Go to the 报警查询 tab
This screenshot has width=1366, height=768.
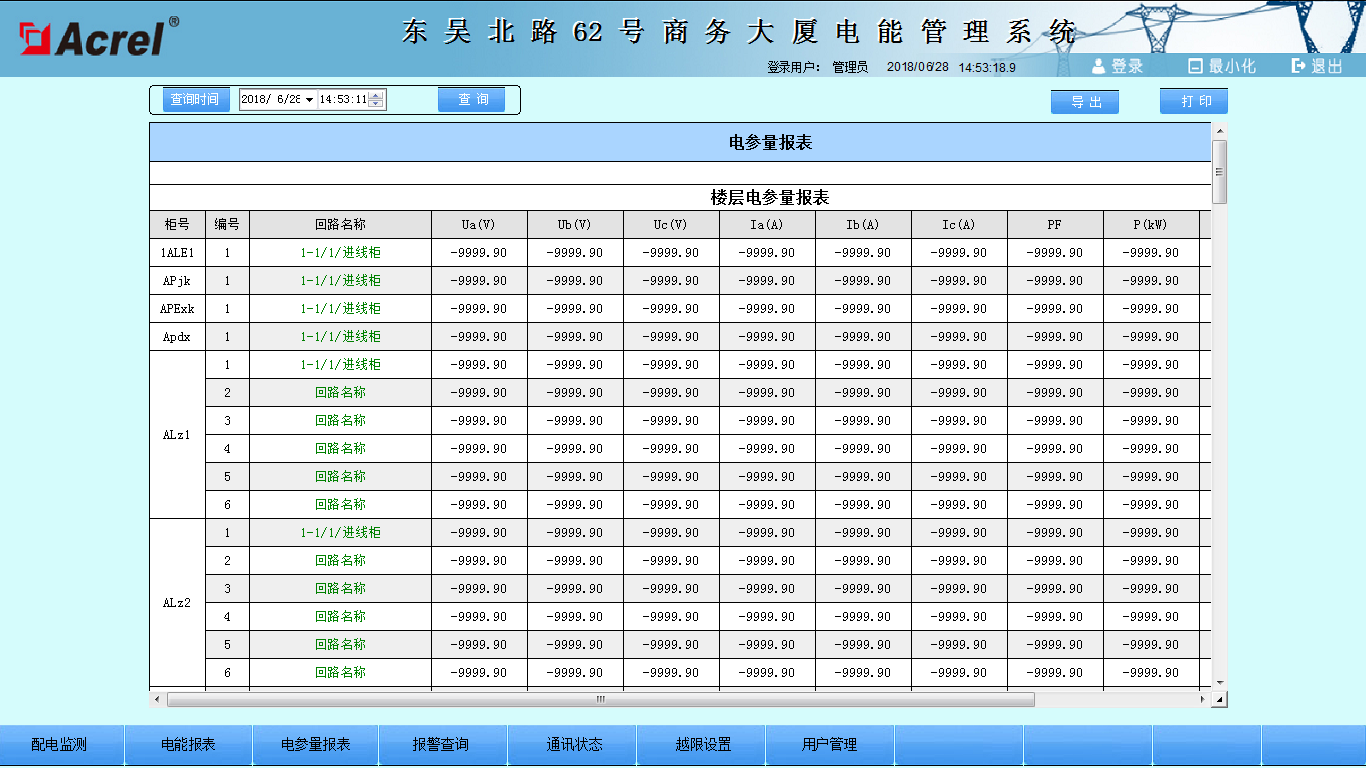click(x=441, y=745)
